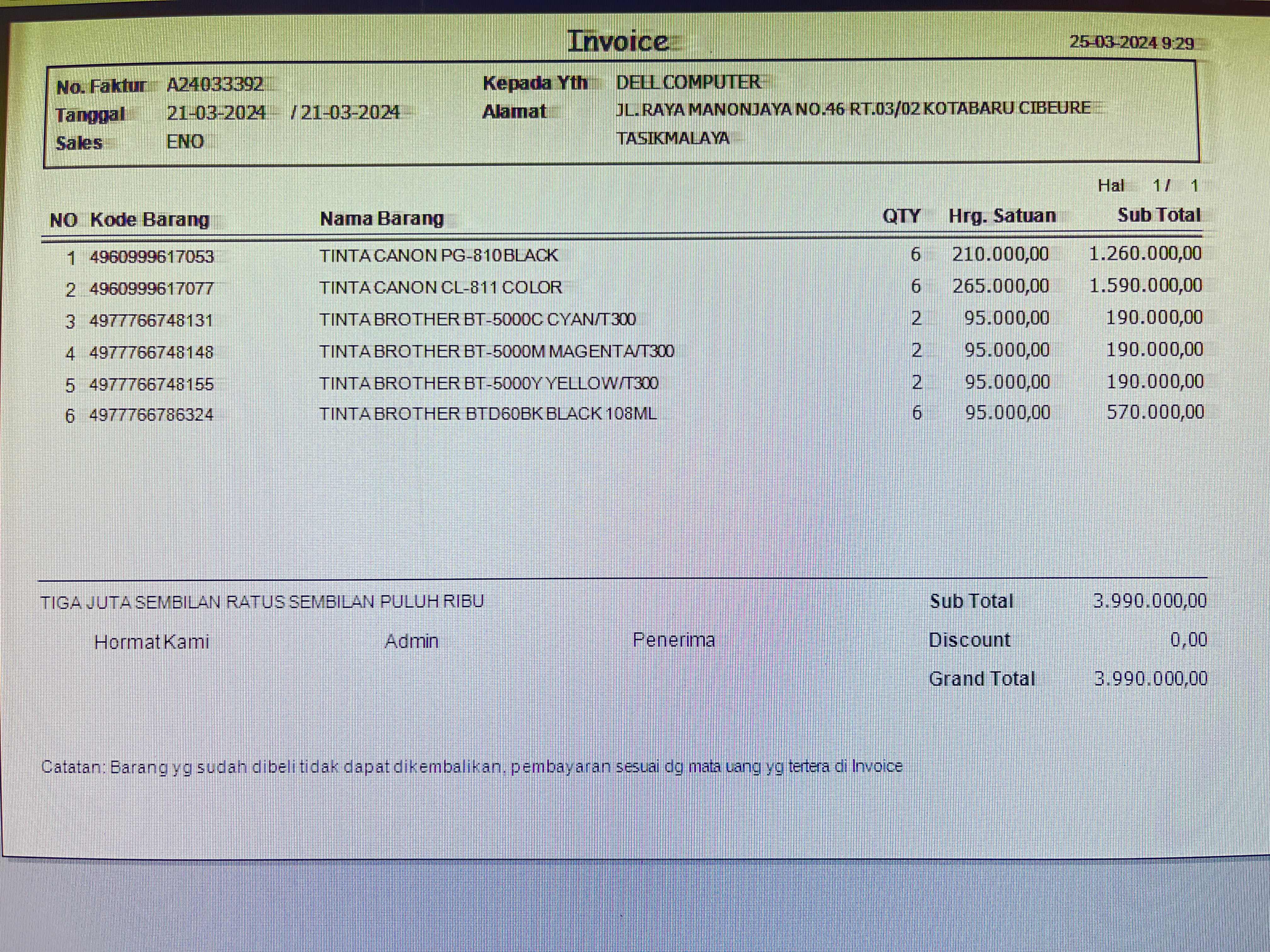1270x952 pixels.
Task: Click invoice number A24033392
Action: (215, 85)
